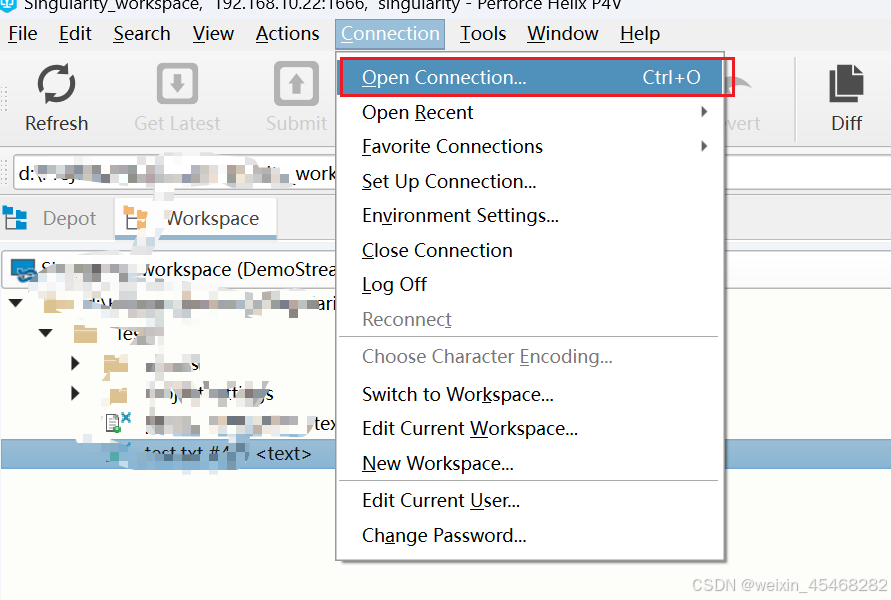
Task: Click the workspace computer icon next to DemoStream
Action: 24,270
